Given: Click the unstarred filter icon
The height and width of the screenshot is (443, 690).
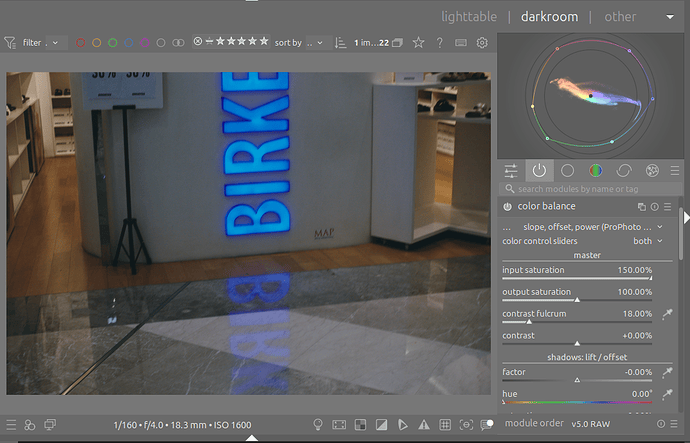Looking at the screenshot, I should point(209,41).
